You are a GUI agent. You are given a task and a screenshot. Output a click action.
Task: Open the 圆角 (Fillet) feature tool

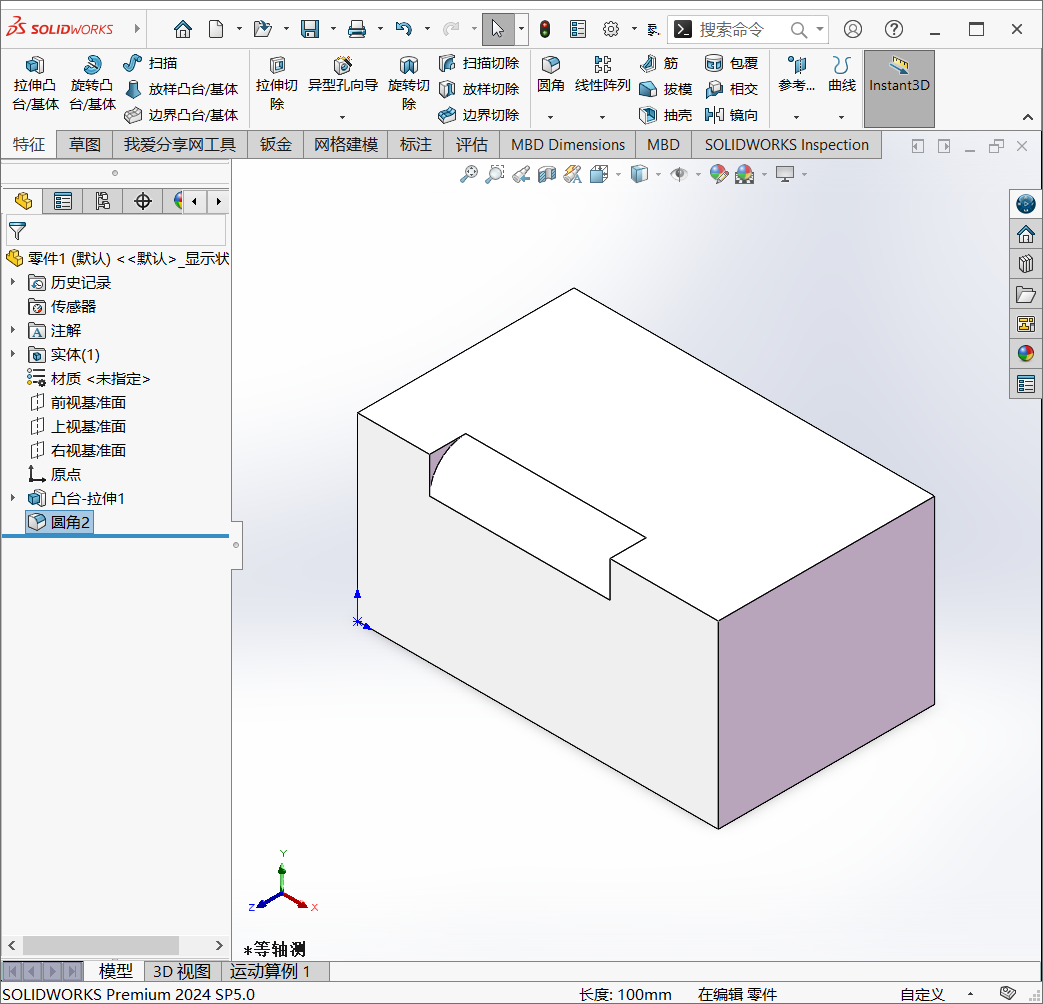point(550,75)
